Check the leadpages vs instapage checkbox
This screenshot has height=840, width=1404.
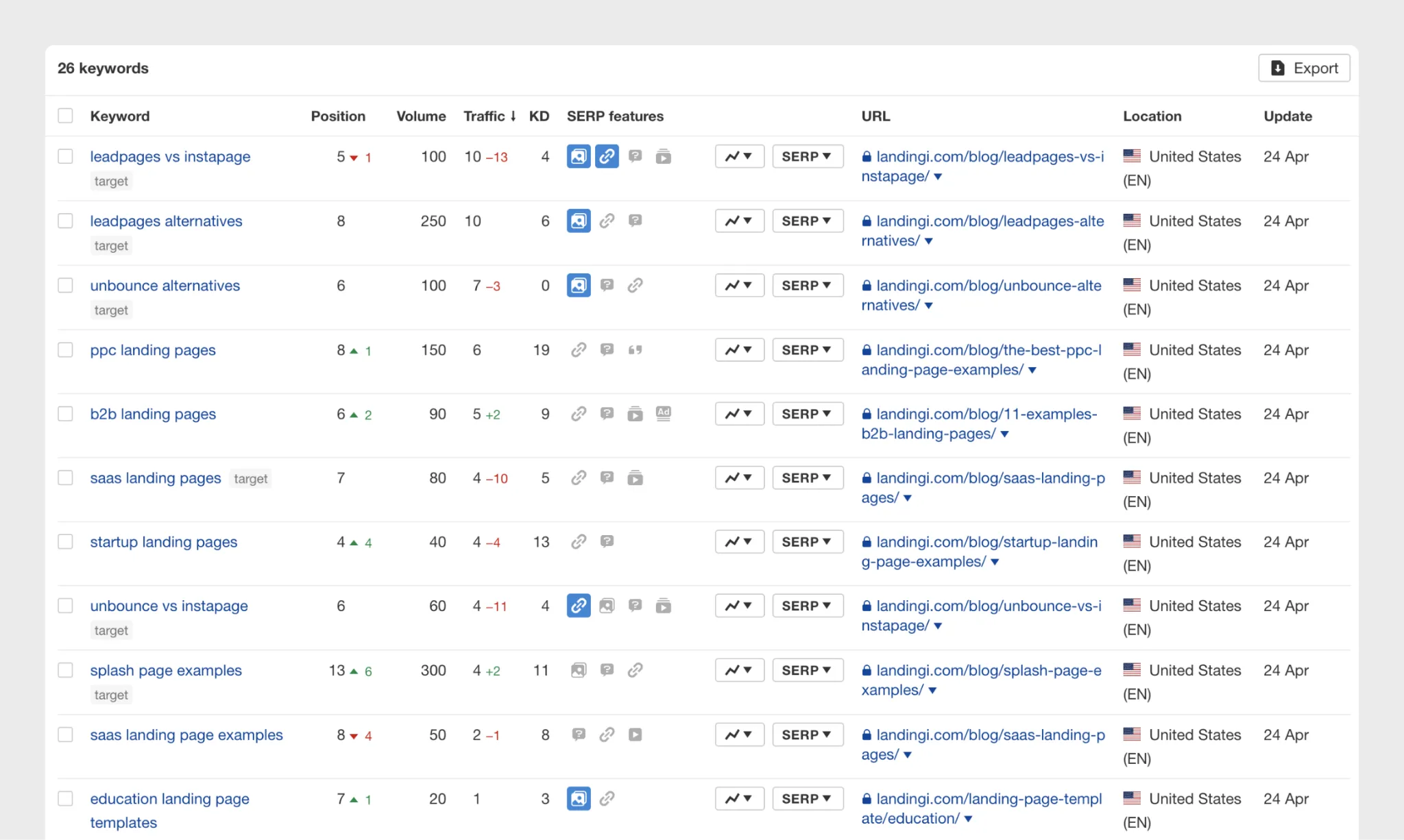coord(65,156)
